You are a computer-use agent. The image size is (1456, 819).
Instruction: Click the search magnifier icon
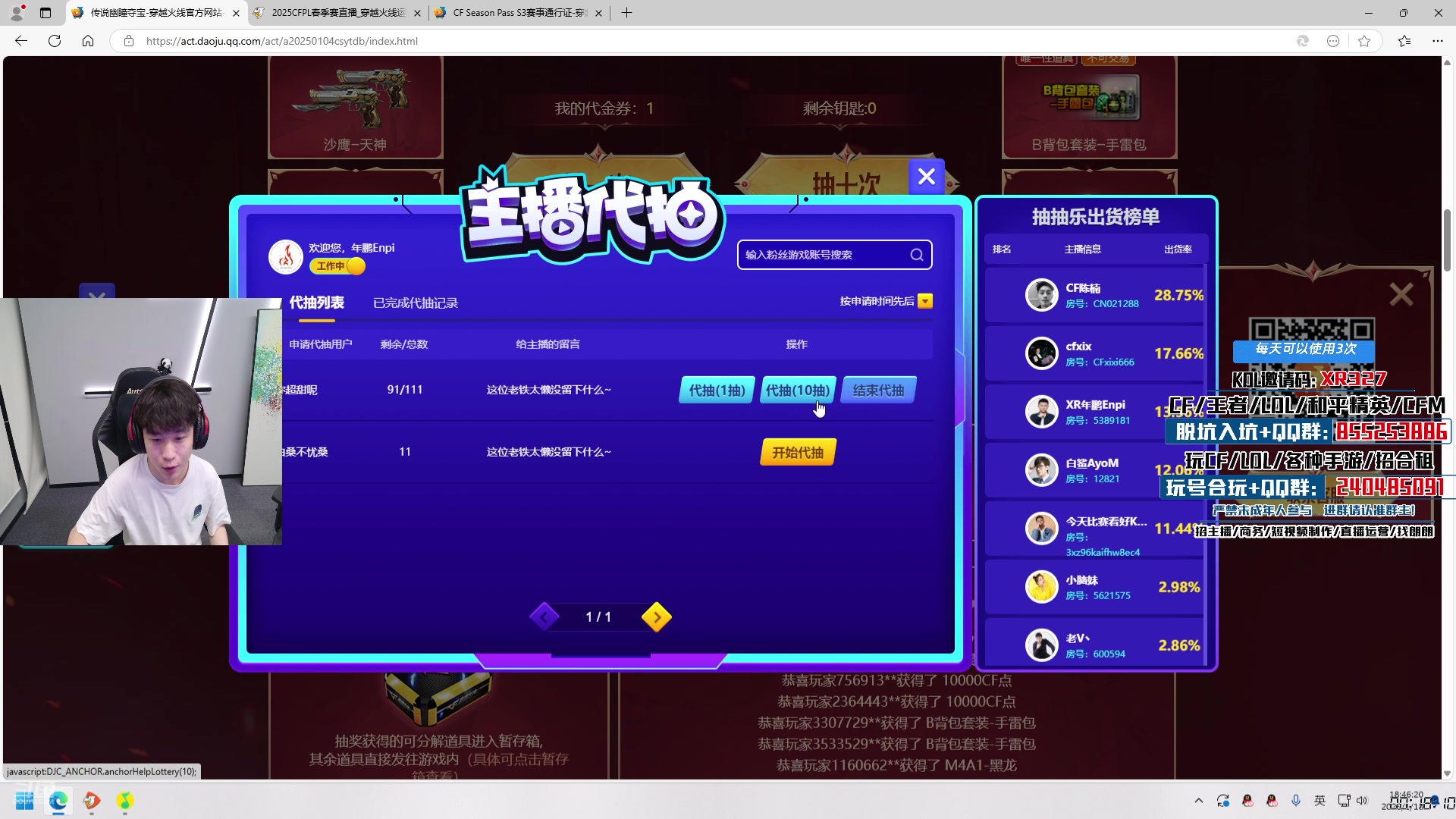click(917, 255)
